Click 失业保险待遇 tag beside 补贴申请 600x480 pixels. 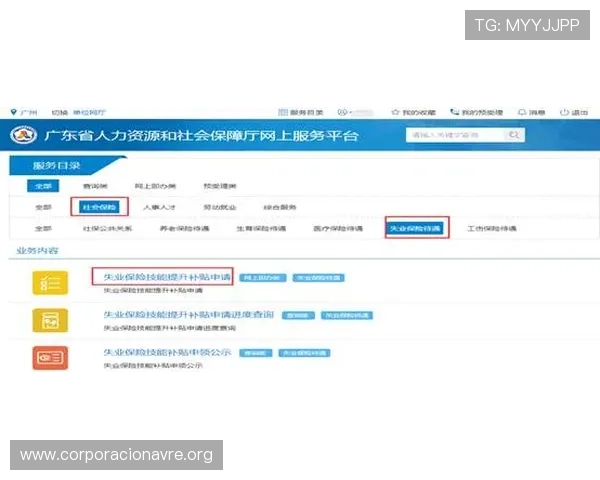[318, 278]
